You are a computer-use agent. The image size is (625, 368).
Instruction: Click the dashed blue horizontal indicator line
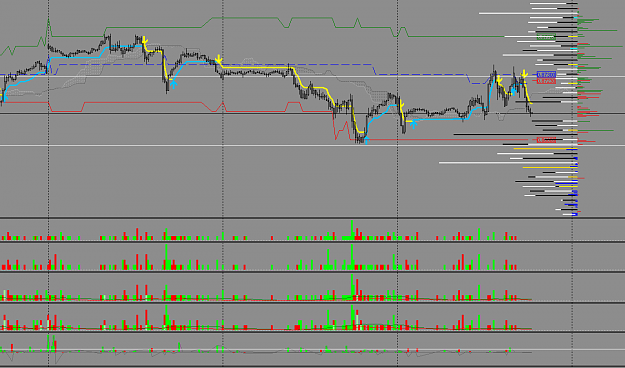(215, 64)
